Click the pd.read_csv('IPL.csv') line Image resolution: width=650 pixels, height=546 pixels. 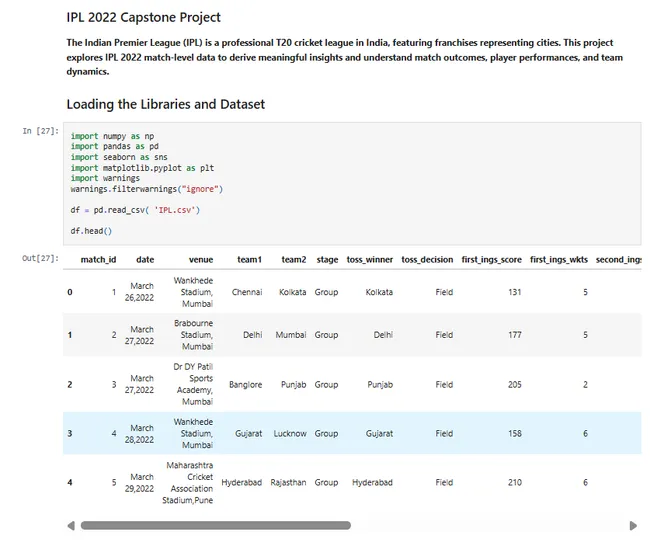point(135,210)
